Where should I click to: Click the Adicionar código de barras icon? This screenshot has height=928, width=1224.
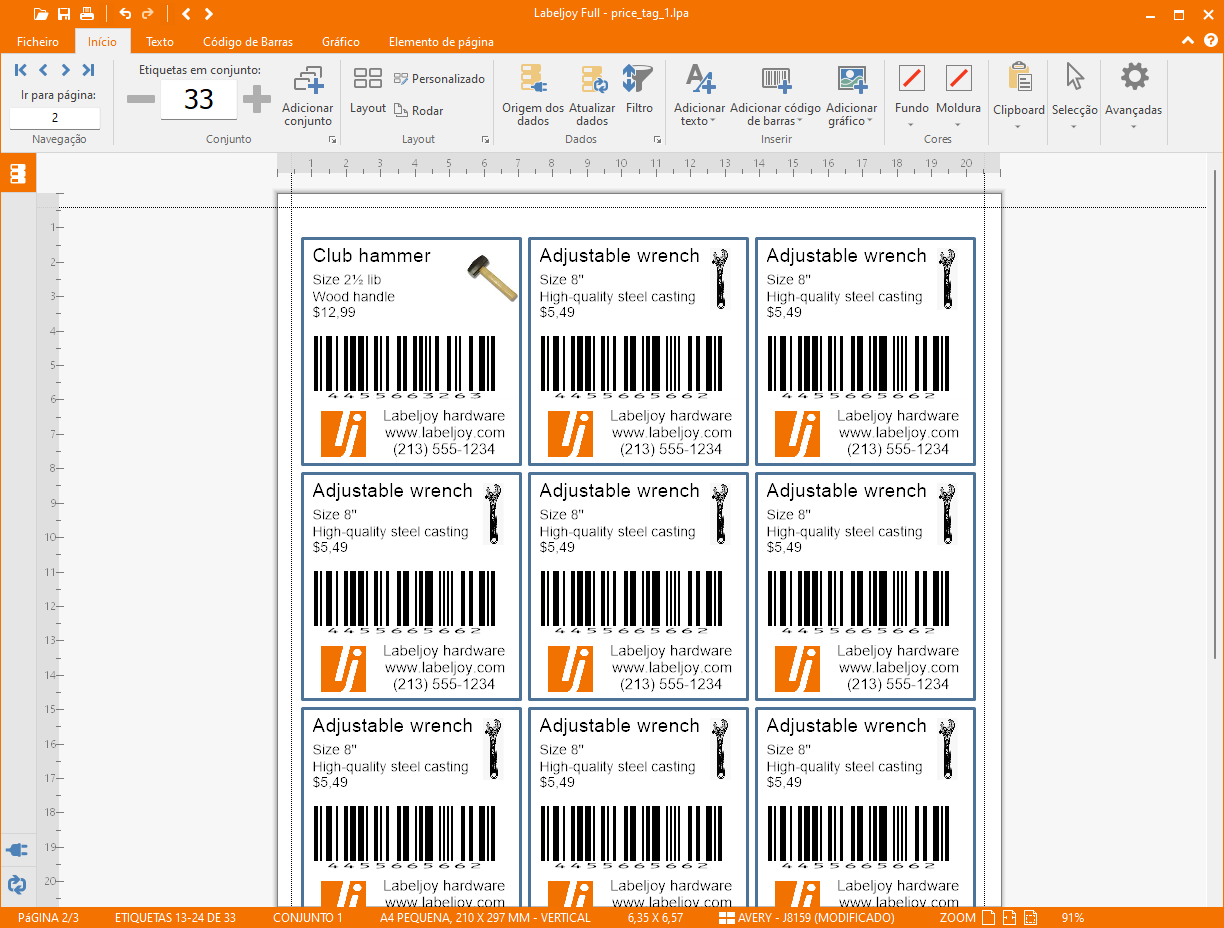(776, 80)
